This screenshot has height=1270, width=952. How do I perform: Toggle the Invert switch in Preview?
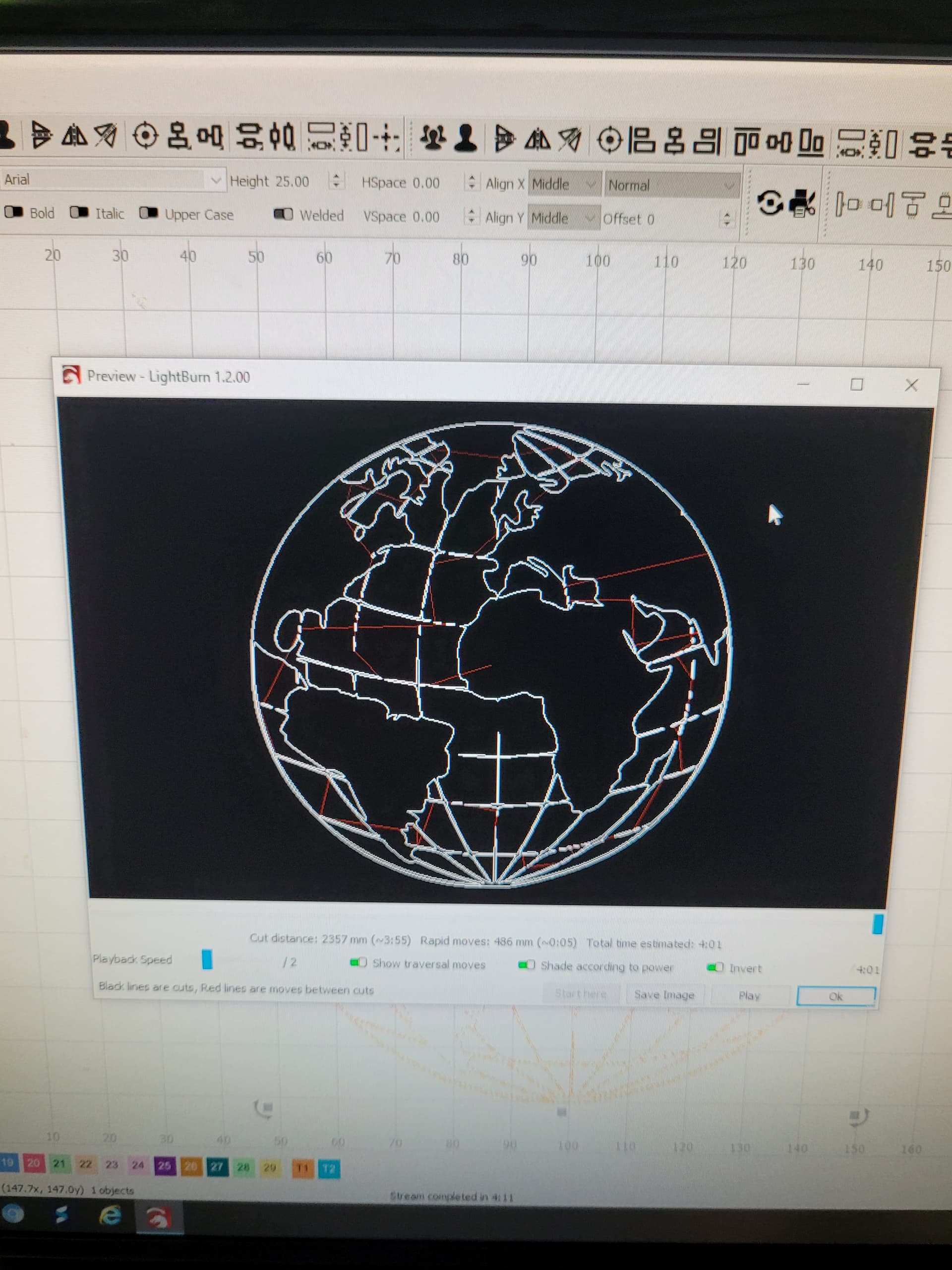click(715, 967)
